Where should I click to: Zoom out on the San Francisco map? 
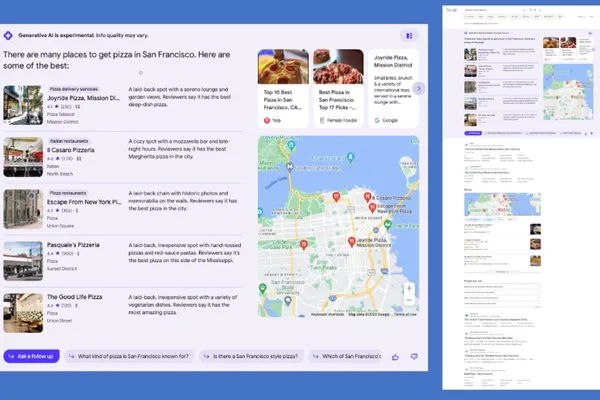[409, 300]
